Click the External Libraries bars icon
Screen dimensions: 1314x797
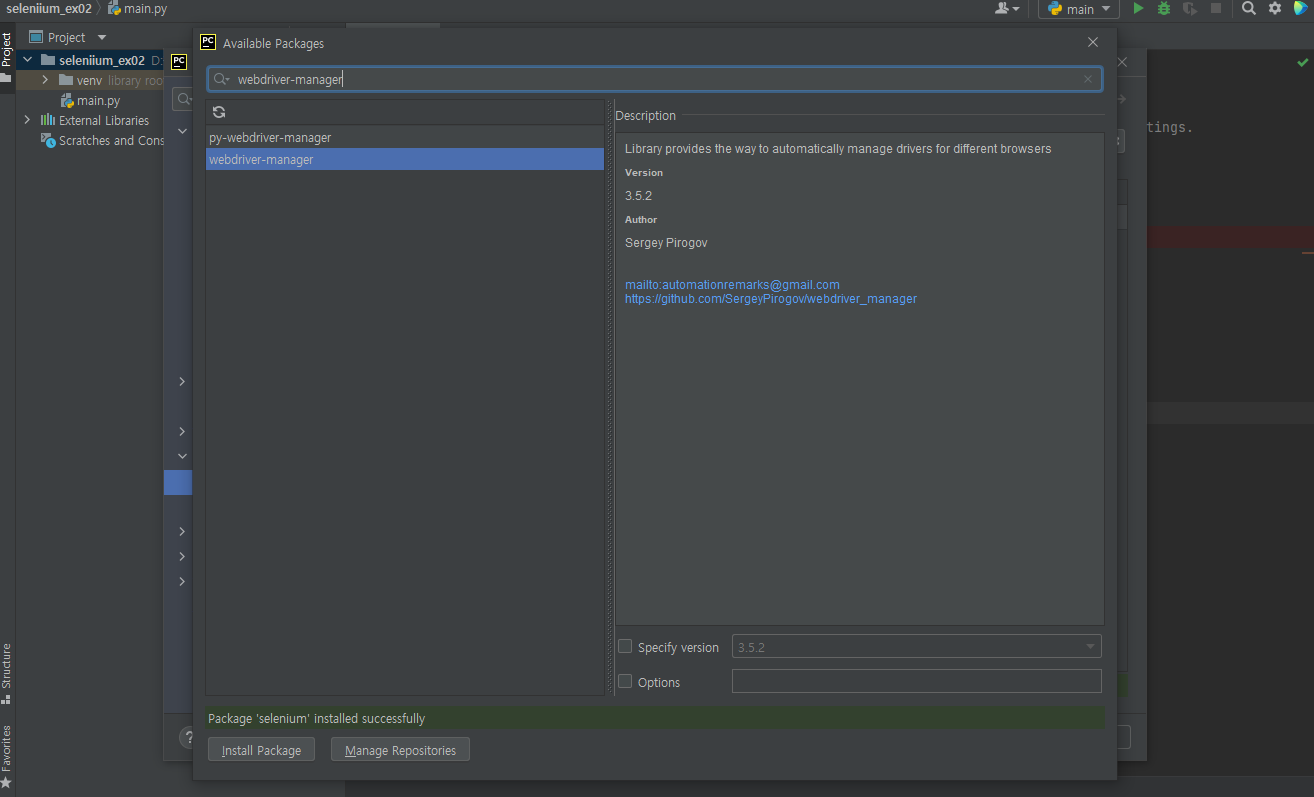(47, 120)
